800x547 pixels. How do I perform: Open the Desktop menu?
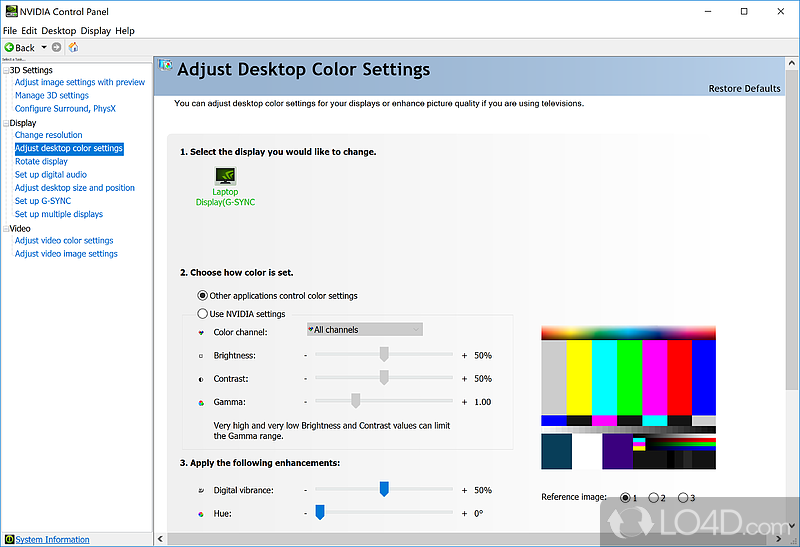point(59,31)
